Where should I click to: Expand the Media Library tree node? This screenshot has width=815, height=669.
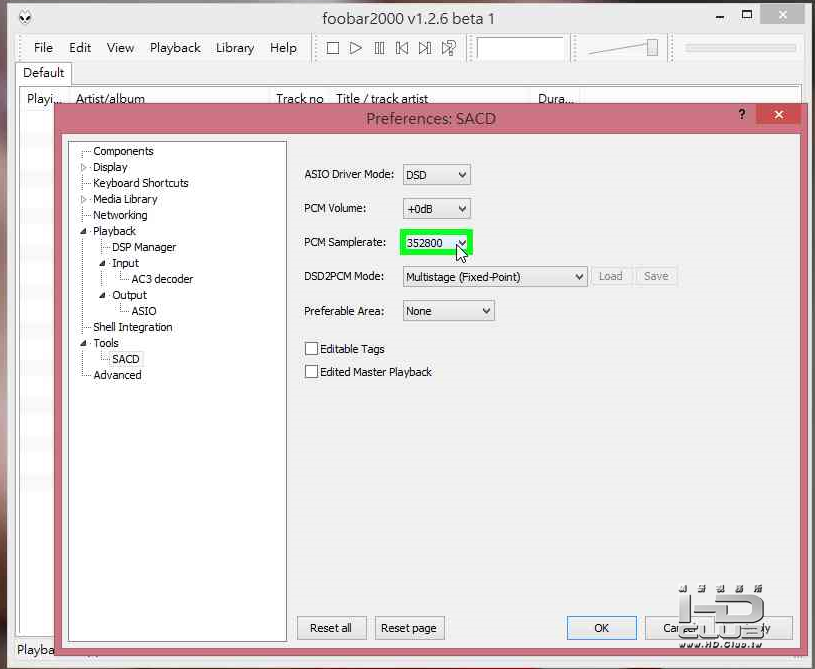[83, 199]
